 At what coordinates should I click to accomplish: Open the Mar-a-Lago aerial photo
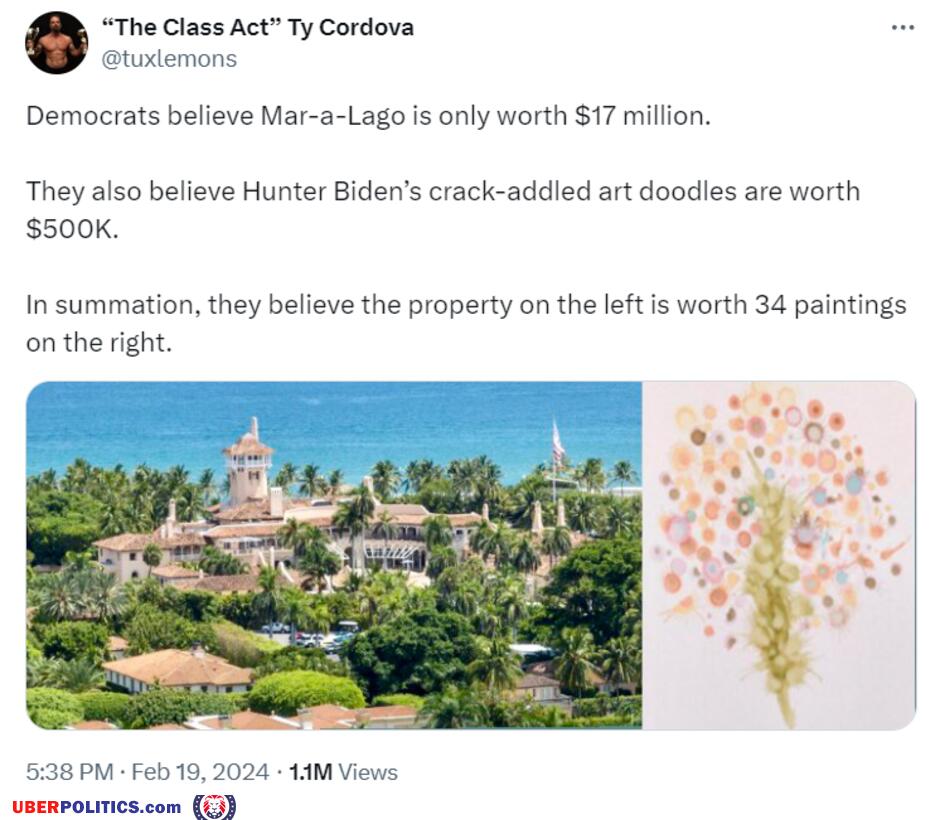coord(334,555)
